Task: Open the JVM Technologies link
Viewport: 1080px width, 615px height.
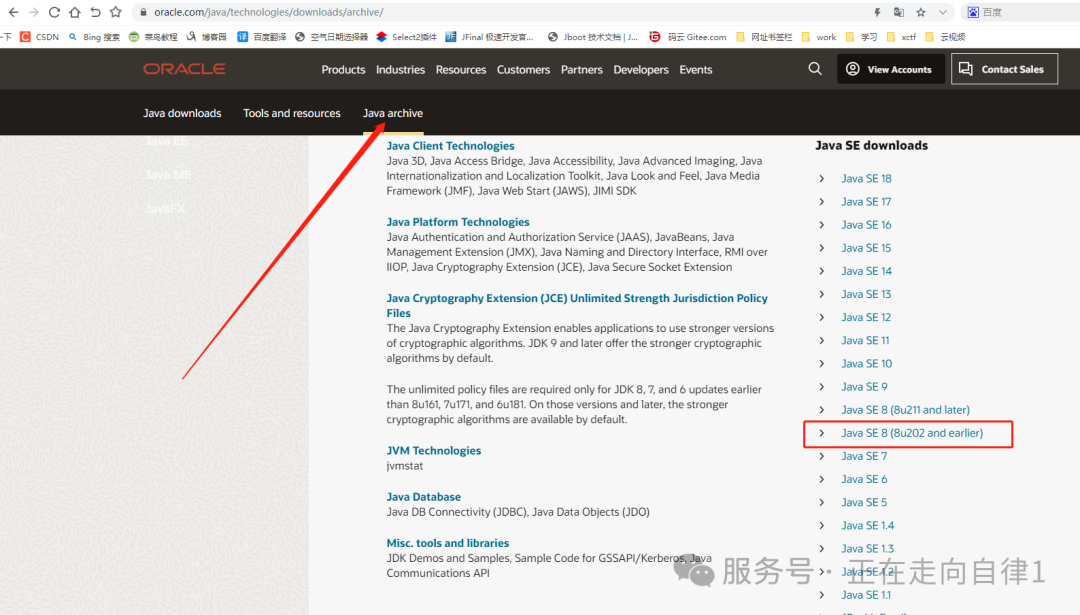Action: click(433, 451)
